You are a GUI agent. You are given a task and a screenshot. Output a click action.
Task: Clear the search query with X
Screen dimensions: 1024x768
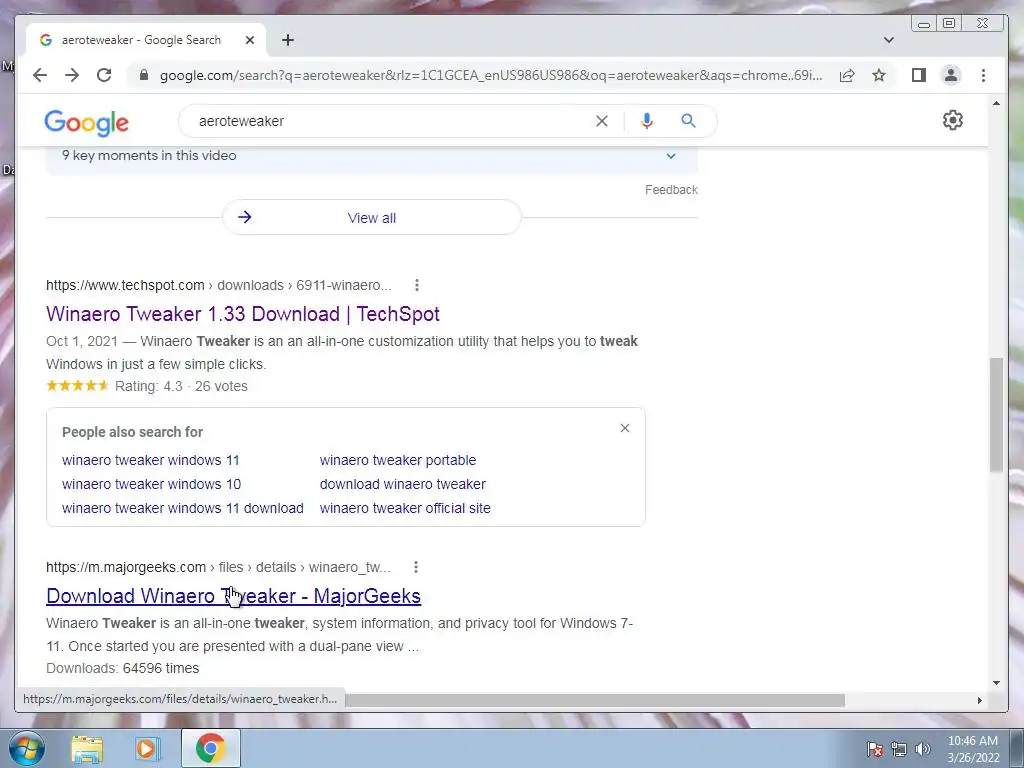601,121
